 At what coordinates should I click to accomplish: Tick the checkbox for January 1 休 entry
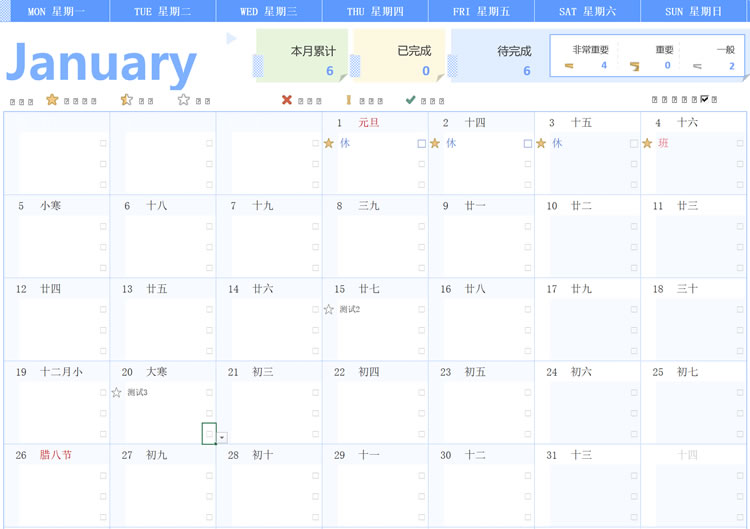pyautogui.click(x=421, y=143)
